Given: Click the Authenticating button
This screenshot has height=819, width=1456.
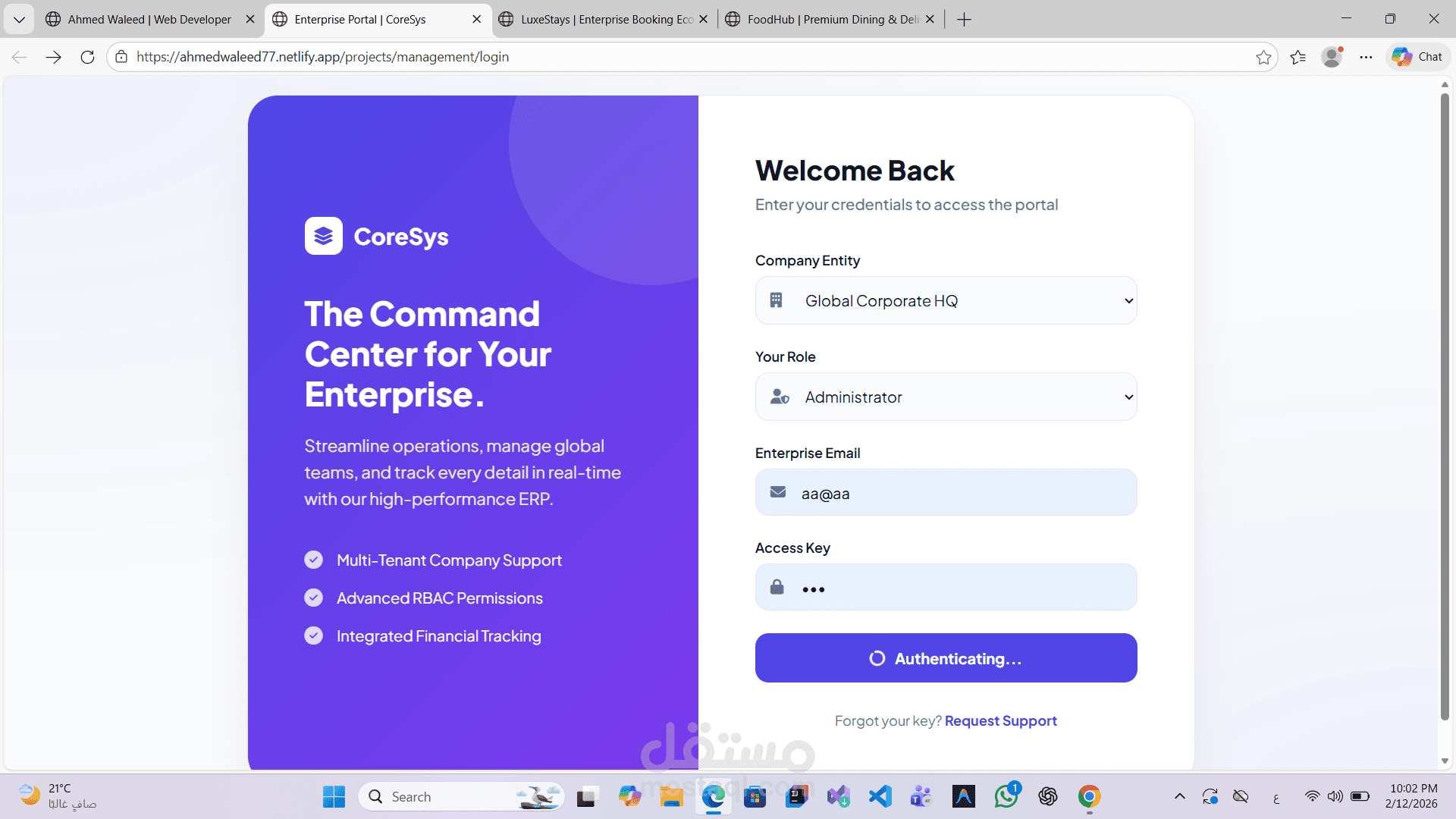Looking at the screenshot, I should click(x=946, y=658).
